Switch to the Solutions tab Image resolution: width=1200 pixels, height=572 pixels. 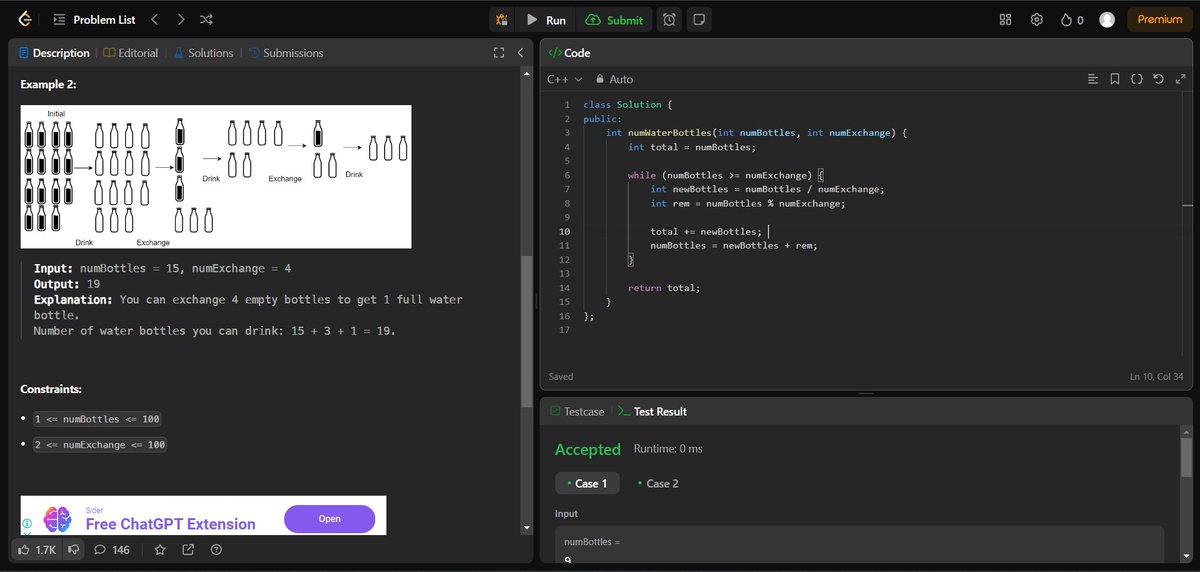click(204, 53)
